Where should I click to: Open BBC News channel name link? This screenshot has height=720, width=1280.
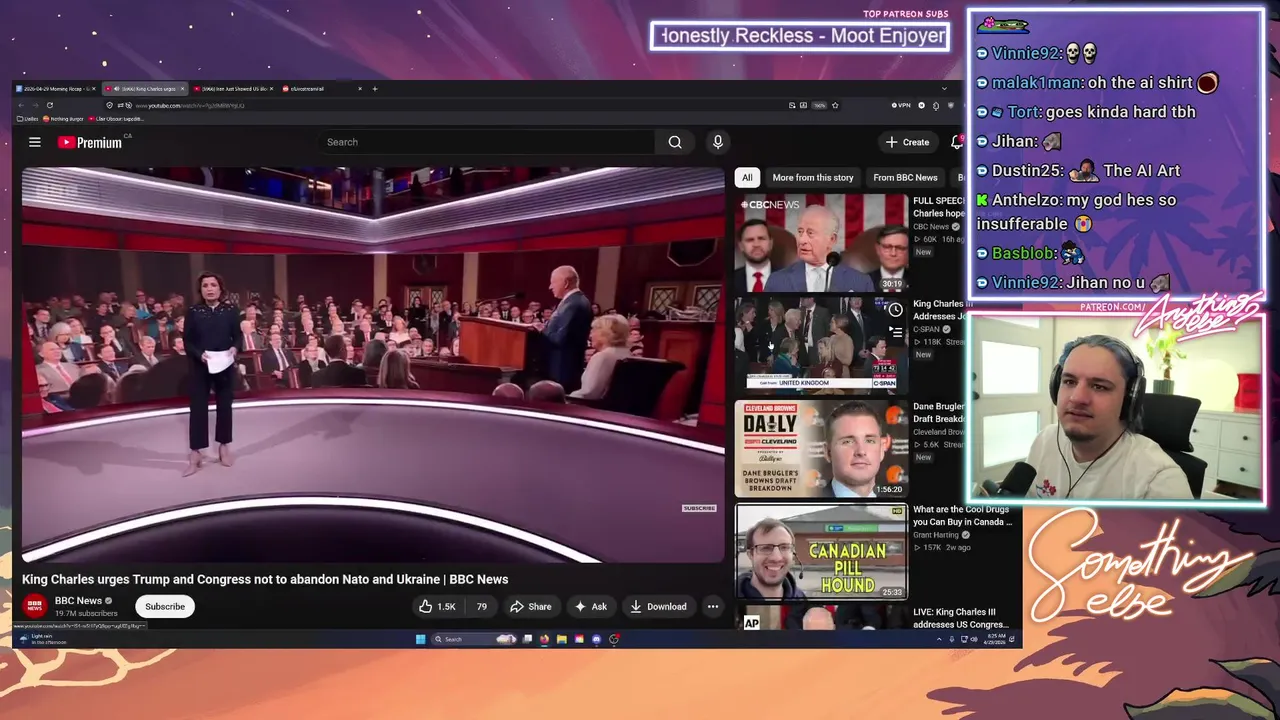pos(78,601)
